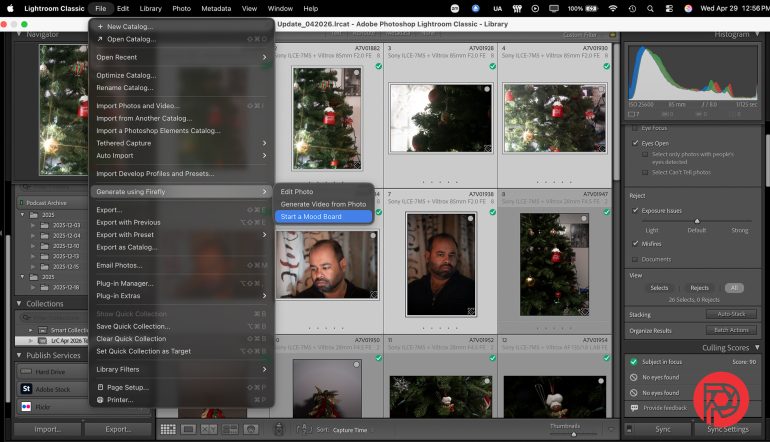770x442 pixels.
Task: Toggle the Eyes Open checkbox
Action: (x=635, y=143)
